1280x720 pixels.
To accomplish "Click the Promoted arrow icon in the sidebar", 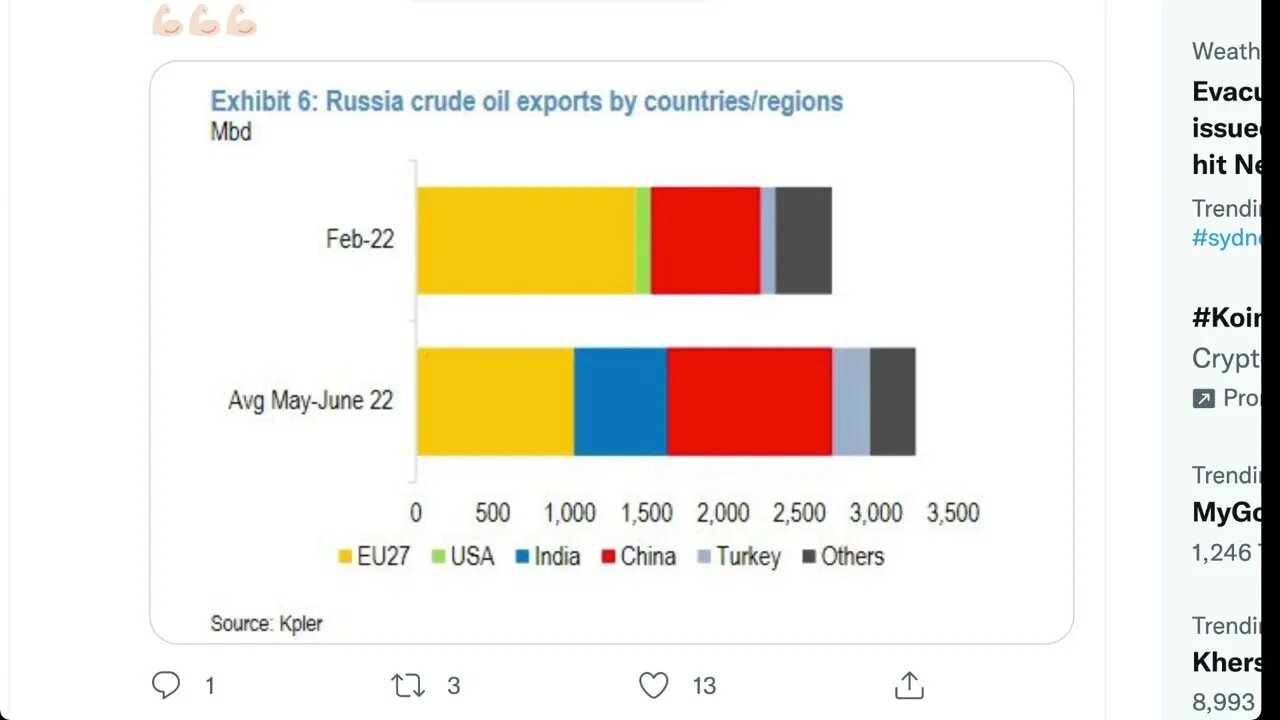I will click(x=1204, y=398).
